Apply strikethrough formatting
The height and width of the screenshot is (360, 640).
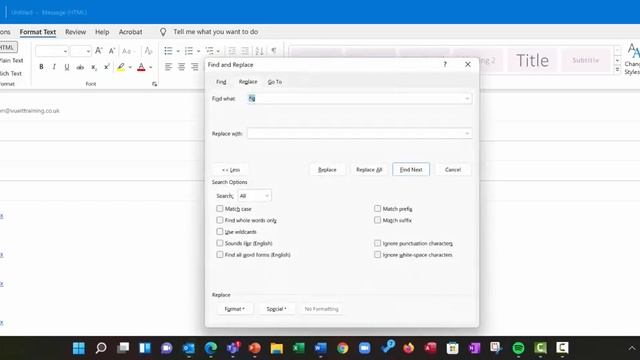tap(80, 67)
